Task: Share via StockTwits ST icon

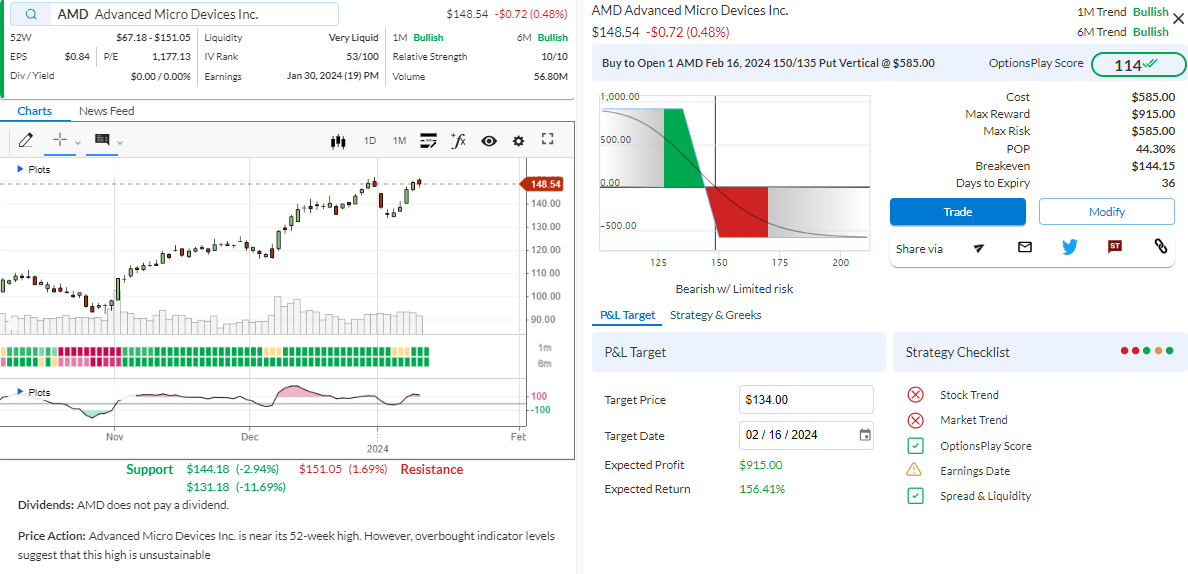Action: coord(1115,246)
